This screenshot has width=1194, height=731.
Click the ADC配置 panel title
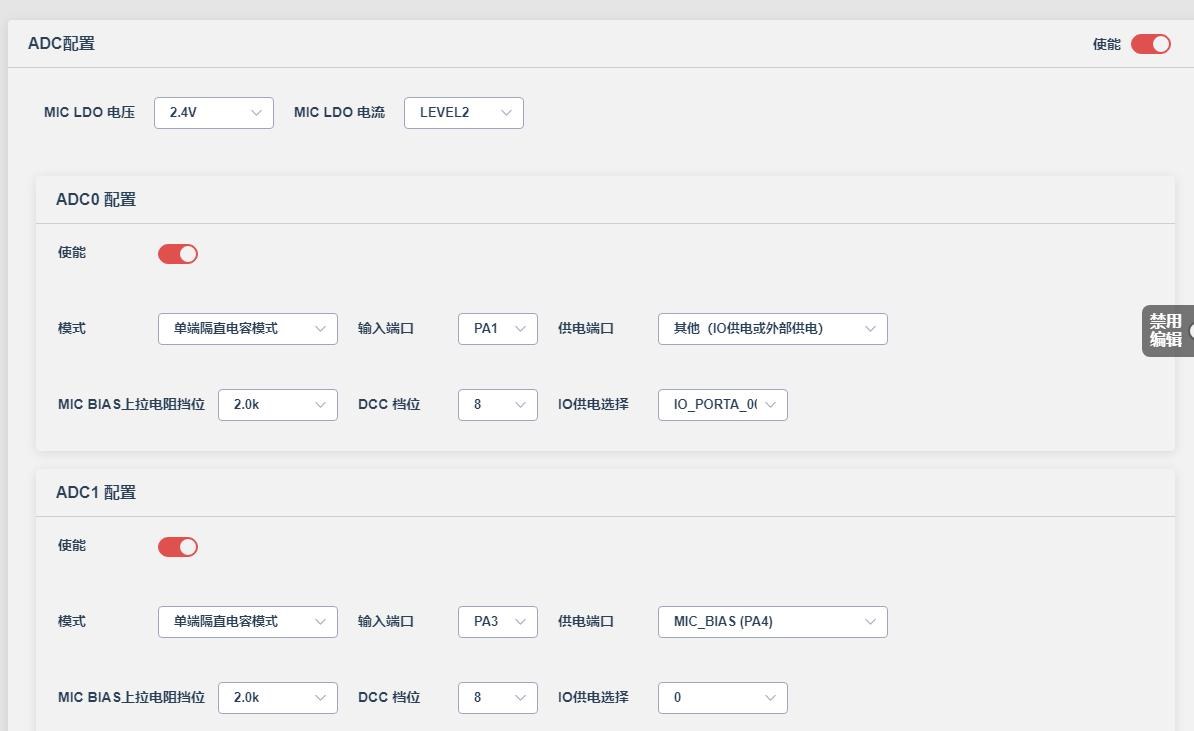pos(62,43)
